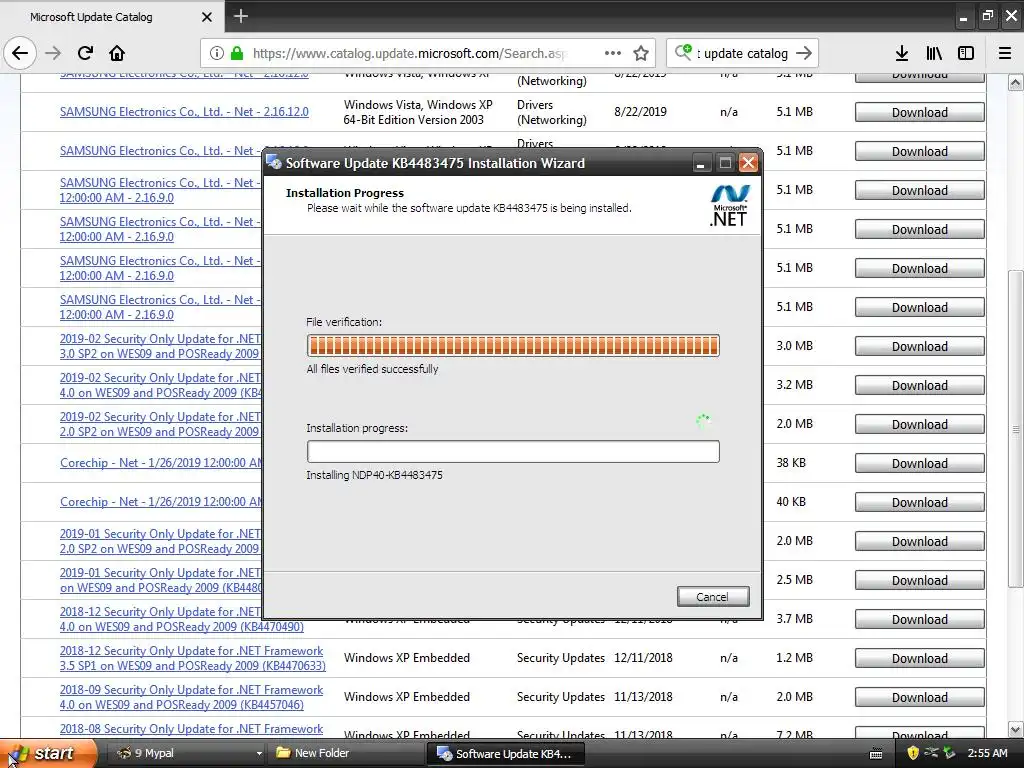
Task: Reload the page with the refresh icon
Action: (85, 53)
